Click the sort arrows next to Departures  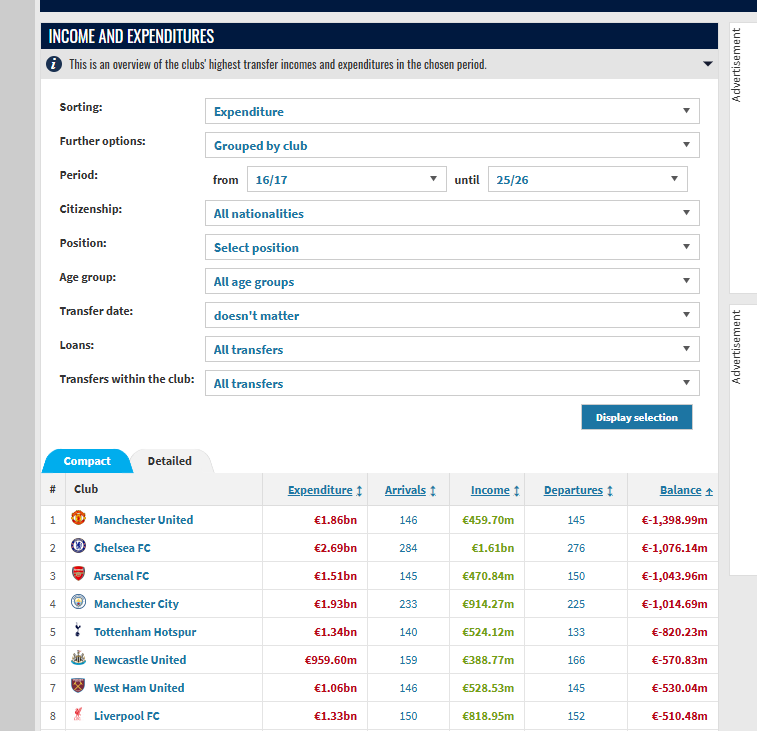(610, 491)
